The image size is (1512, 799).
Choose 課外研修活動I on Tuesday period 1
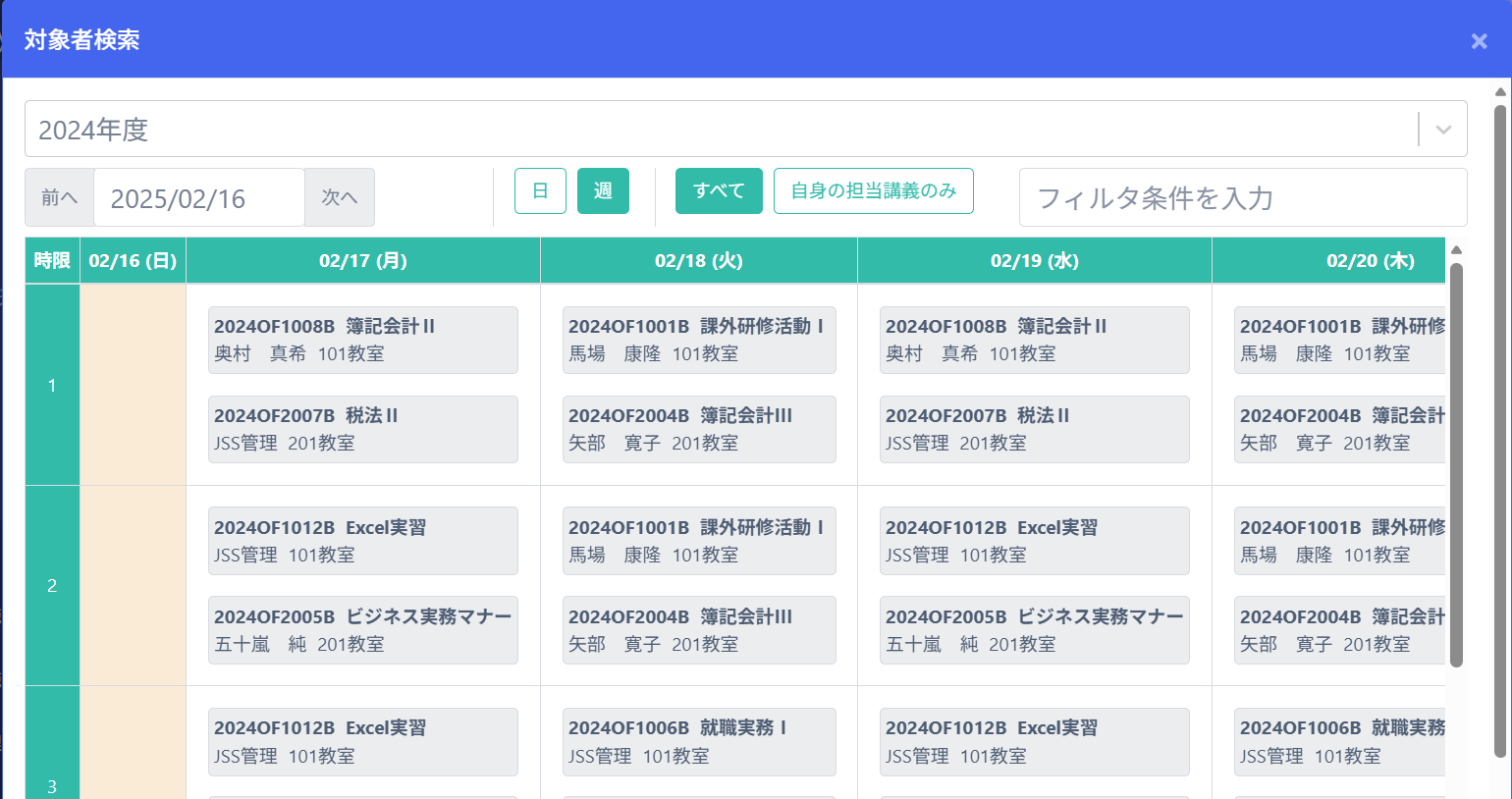pyautogui.click(x=698, y=340)
